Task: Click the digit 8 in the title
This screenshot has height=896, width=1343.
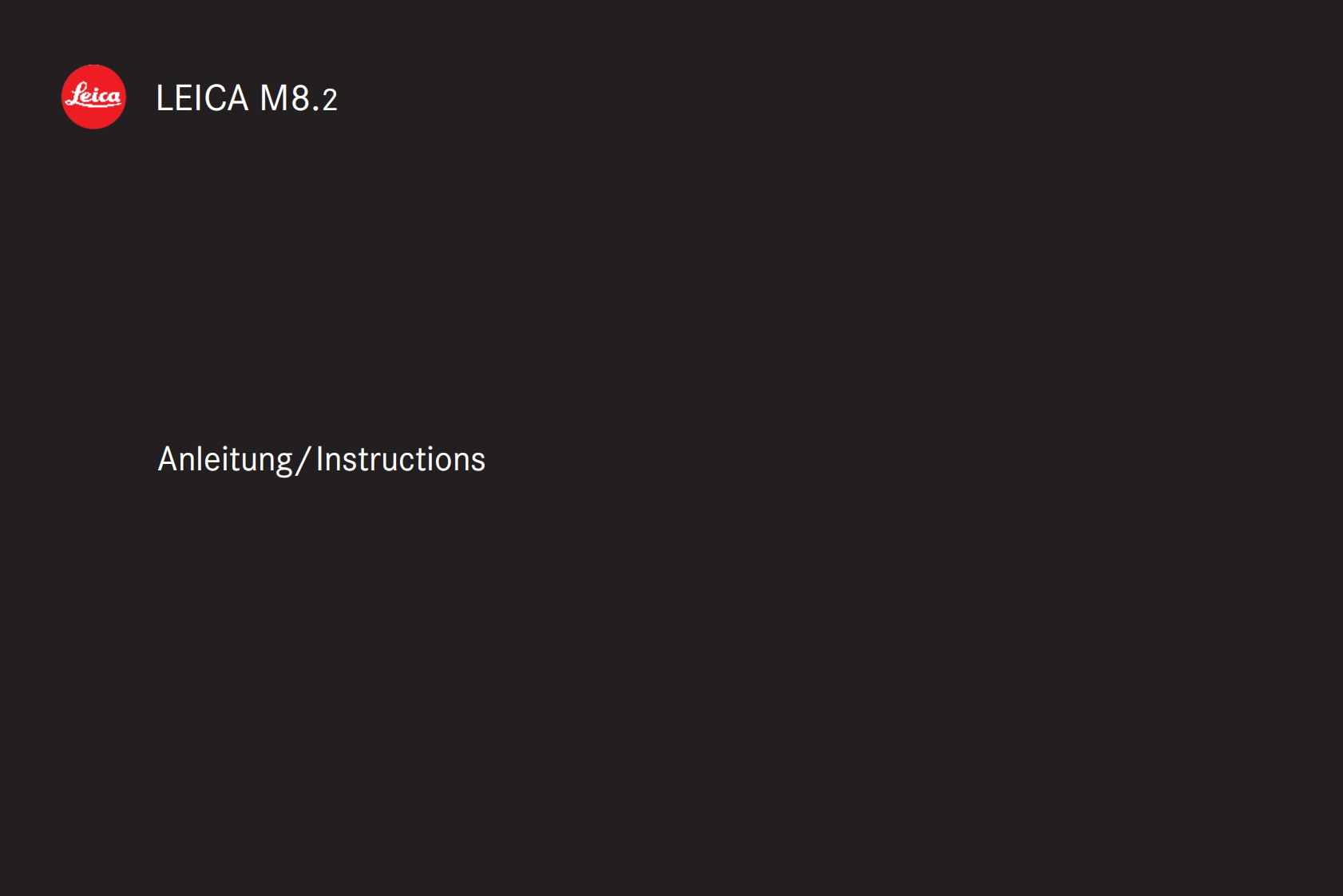Action: [300, 98]
